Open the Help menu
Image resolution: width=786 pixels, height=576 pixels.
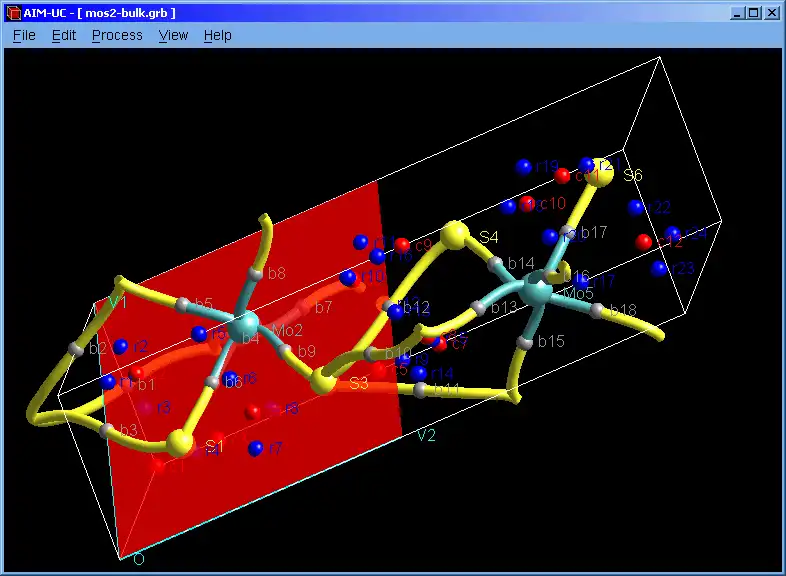tap(218, 36)
